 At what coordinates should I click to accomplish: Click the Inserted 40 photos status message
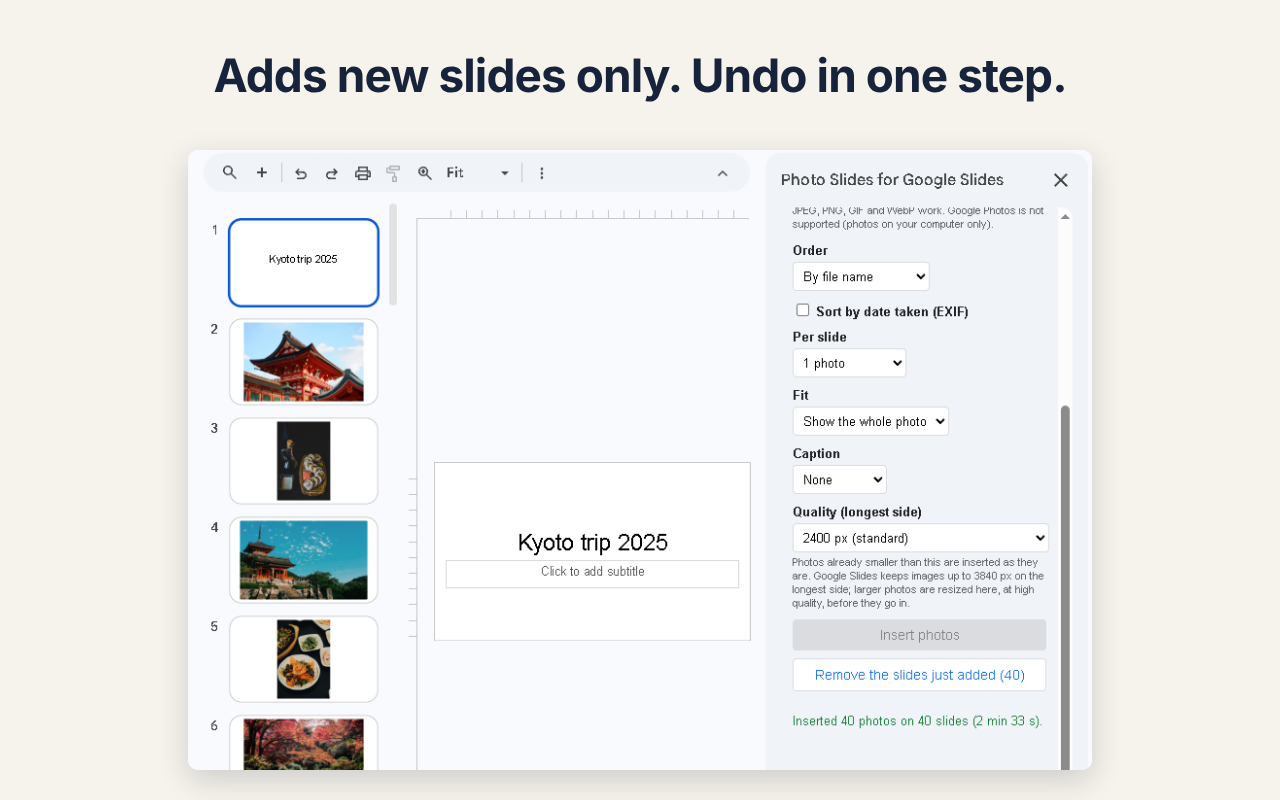coord(917,721)
